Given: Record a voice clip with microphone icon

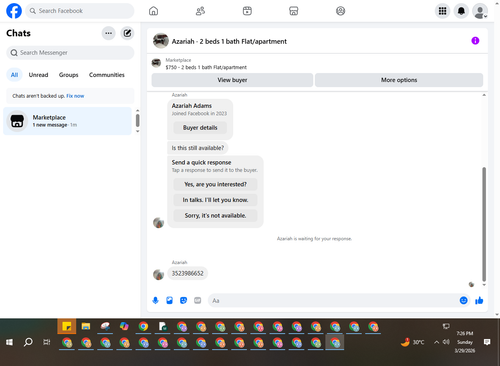Looking at the screenshot, I should point(155,300).
